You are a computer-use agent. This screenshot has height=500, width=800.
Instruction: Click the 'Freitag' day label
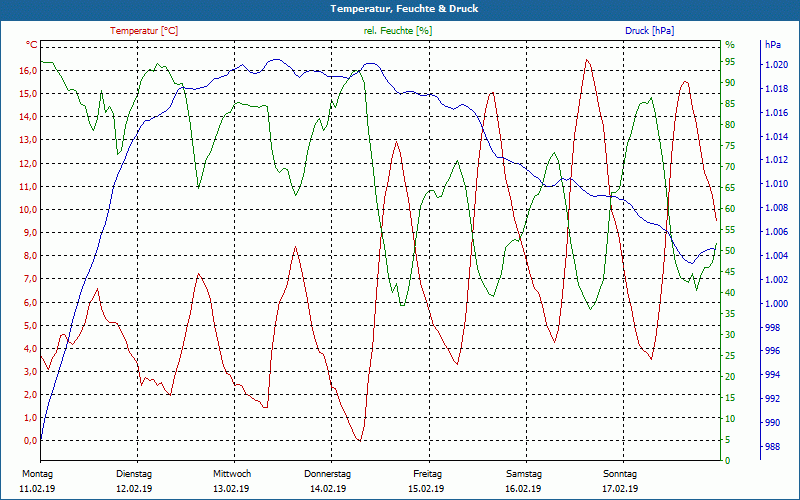pos(428,474)
